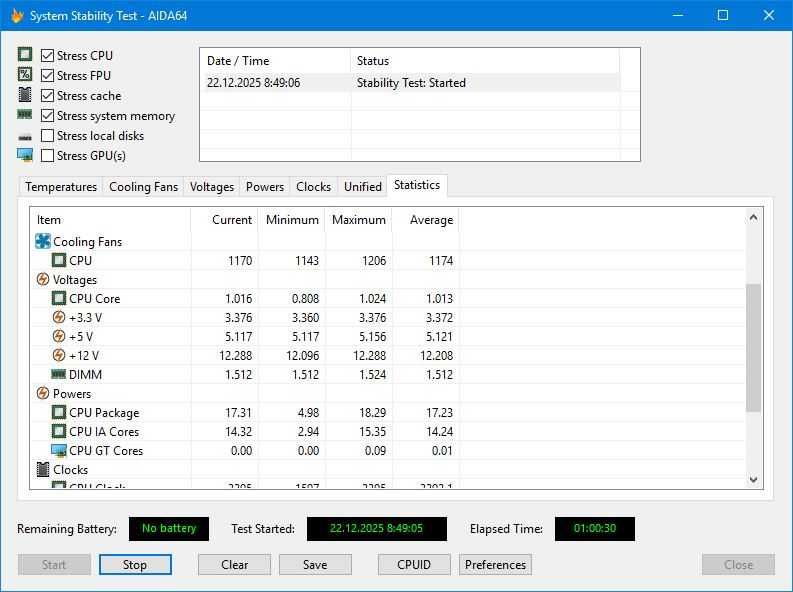Click the 'No battery' status readout
793x592 pixels.
(x=168, y=528)
